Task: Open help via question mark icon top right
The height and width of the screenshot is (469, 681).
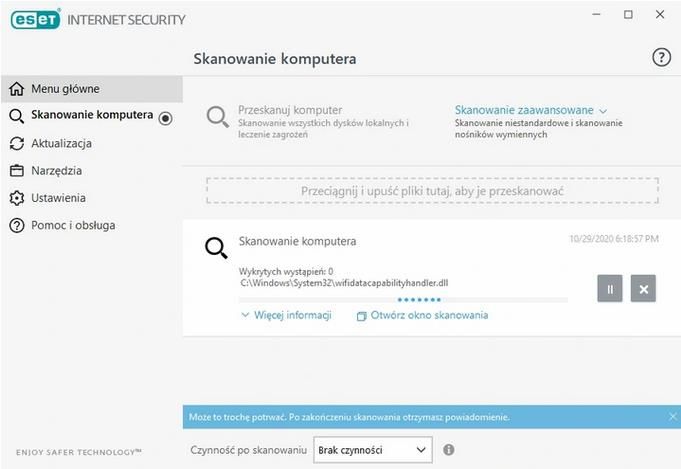Action: [661, 57]
